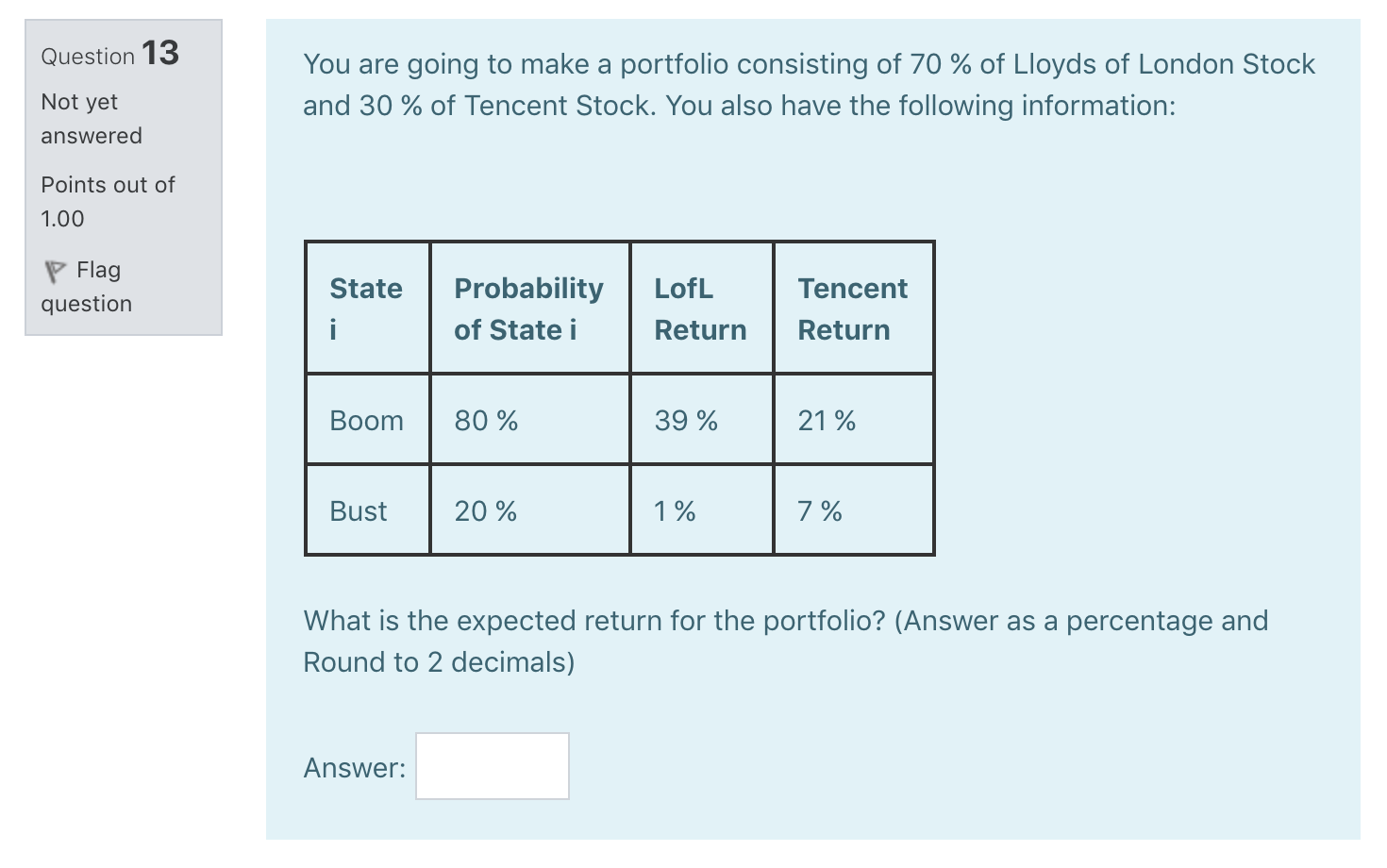Click the '21 %' Tencent return cell

click(x=825, y=420)
